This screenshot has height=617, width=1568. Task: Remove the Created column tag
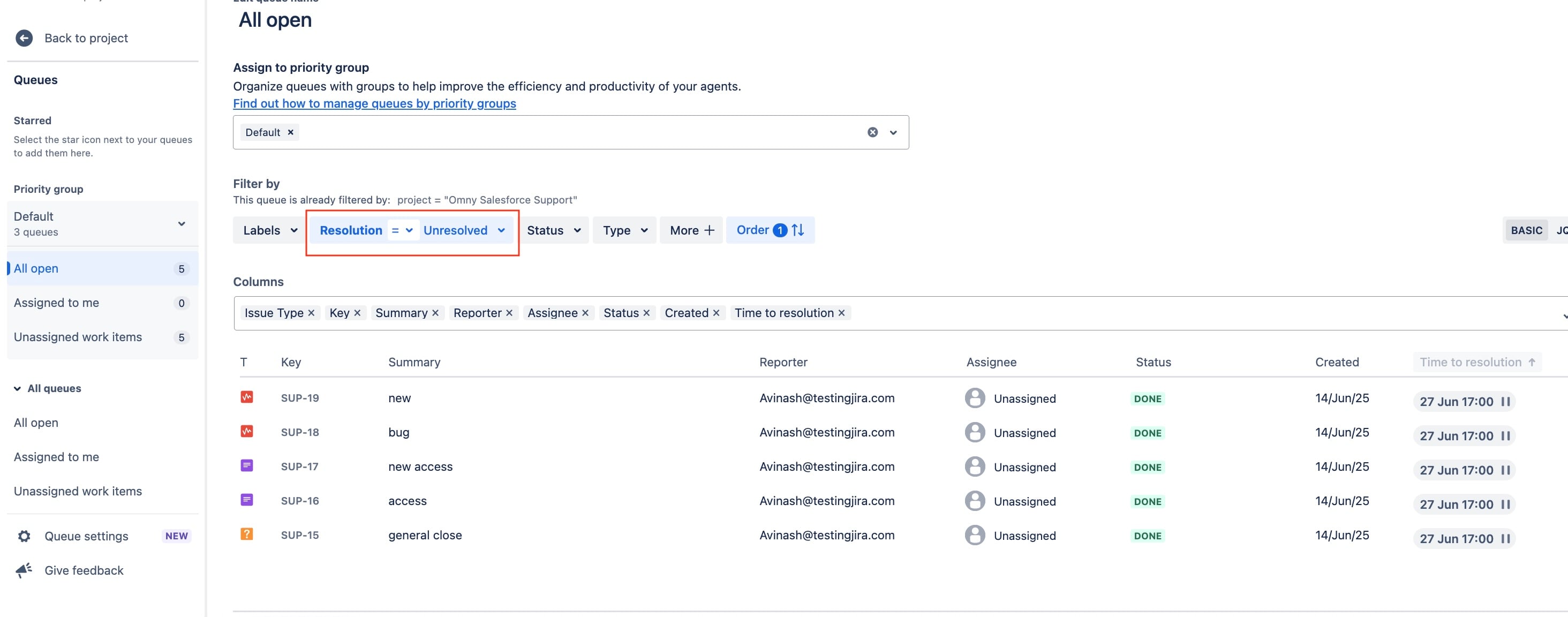(716, 313)
